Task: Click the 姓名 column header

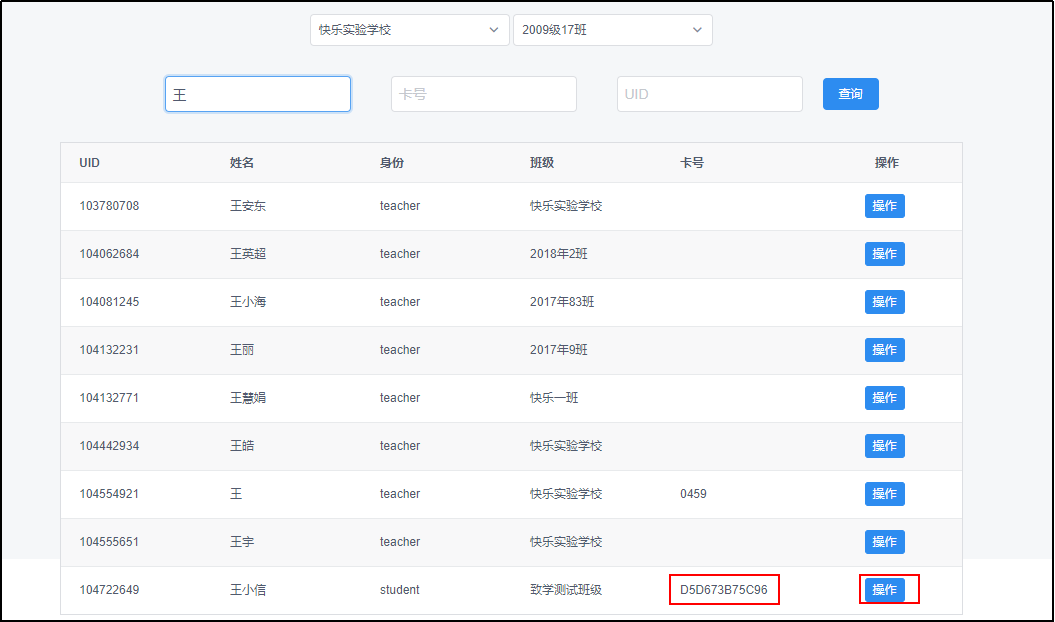Action: (x=242, y=163)
